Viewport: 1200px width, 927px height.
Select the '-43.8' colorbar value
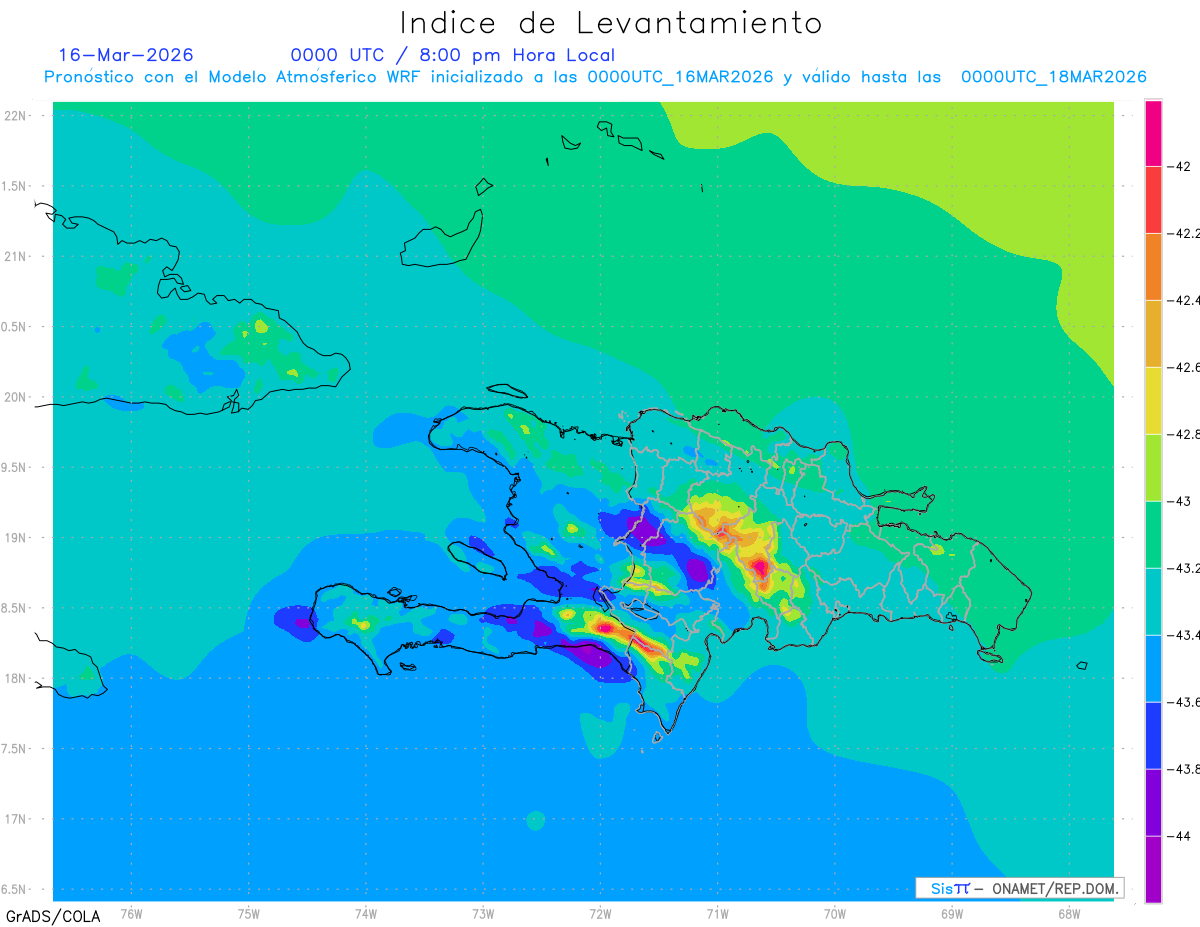(x=1186, y=769)
